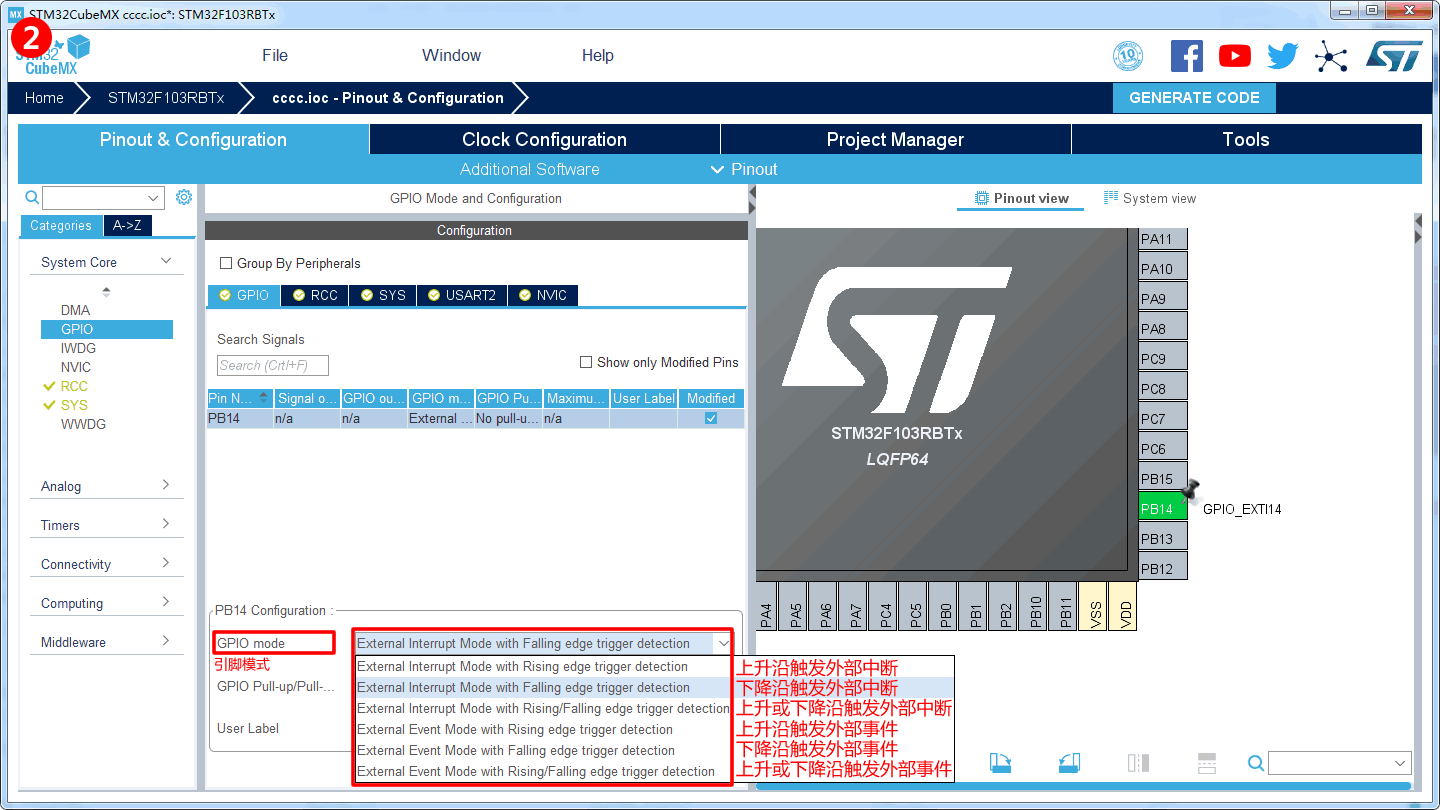
Task: Expand the Timers category
Action: click(x=107, y=525)
